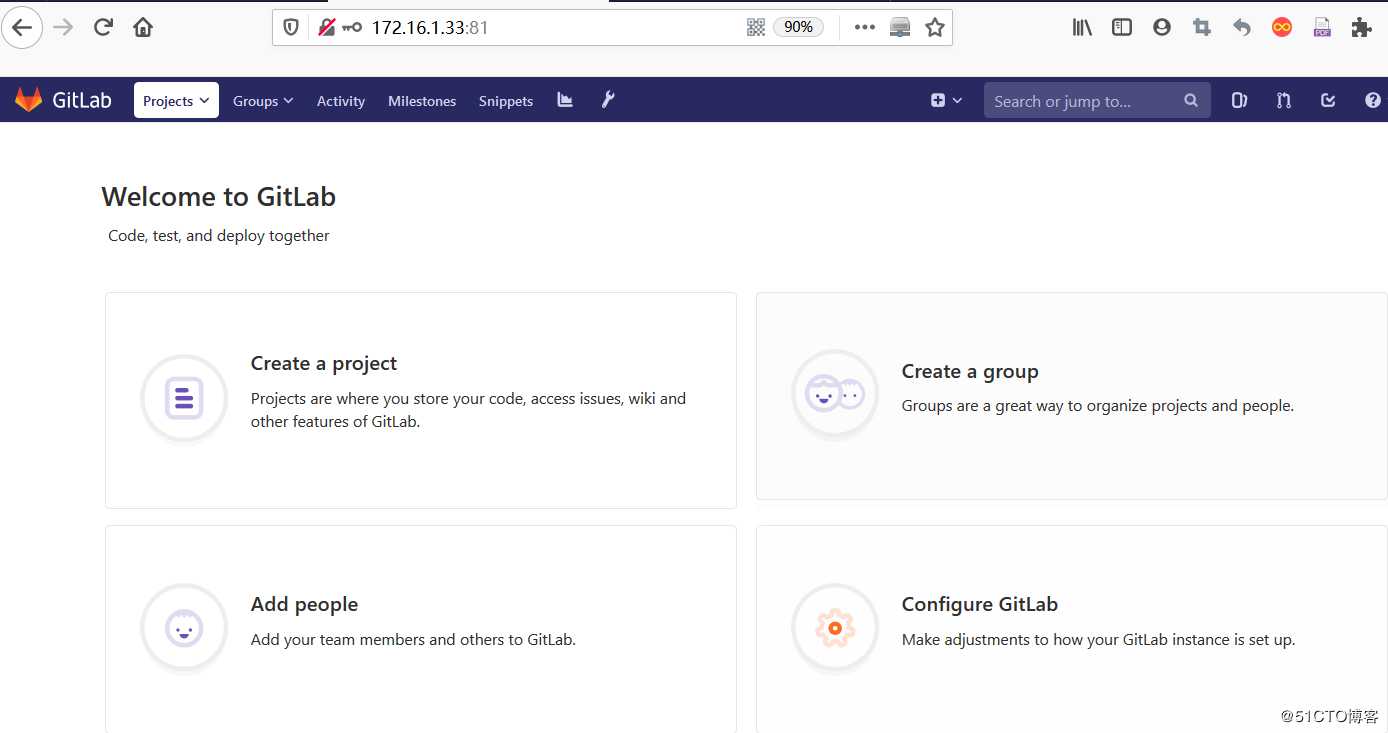The height and width of the screenshot is (733, 1388).
Task: Open the Issues icon in navbar
Action: (1239, 100)
